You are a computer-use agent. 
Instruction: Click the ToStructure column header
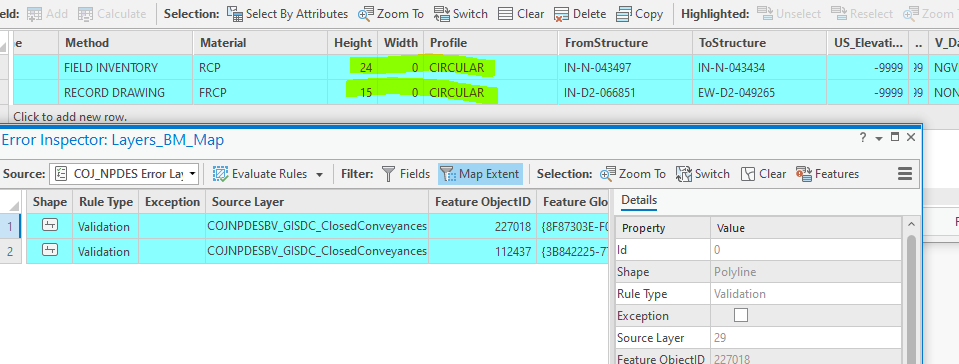(760, 43)
